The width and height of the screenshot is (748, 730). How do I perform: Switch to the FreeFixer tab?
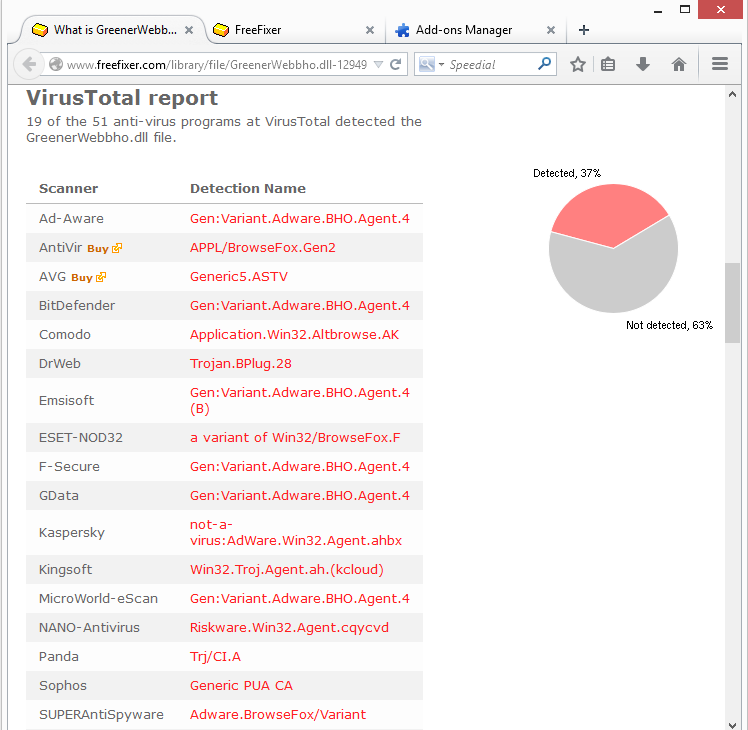(296, 30)
